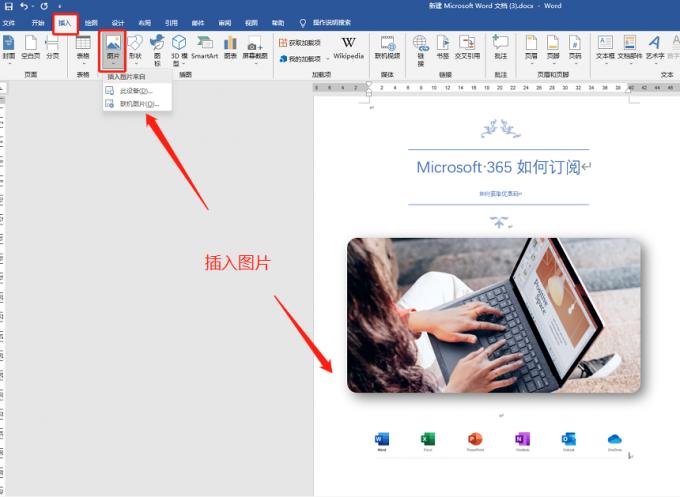This screenshot has width=680, height=497.
Task: Switch to the Design (设计) tab
Action: pyautogui.click(x=118, y=23)
